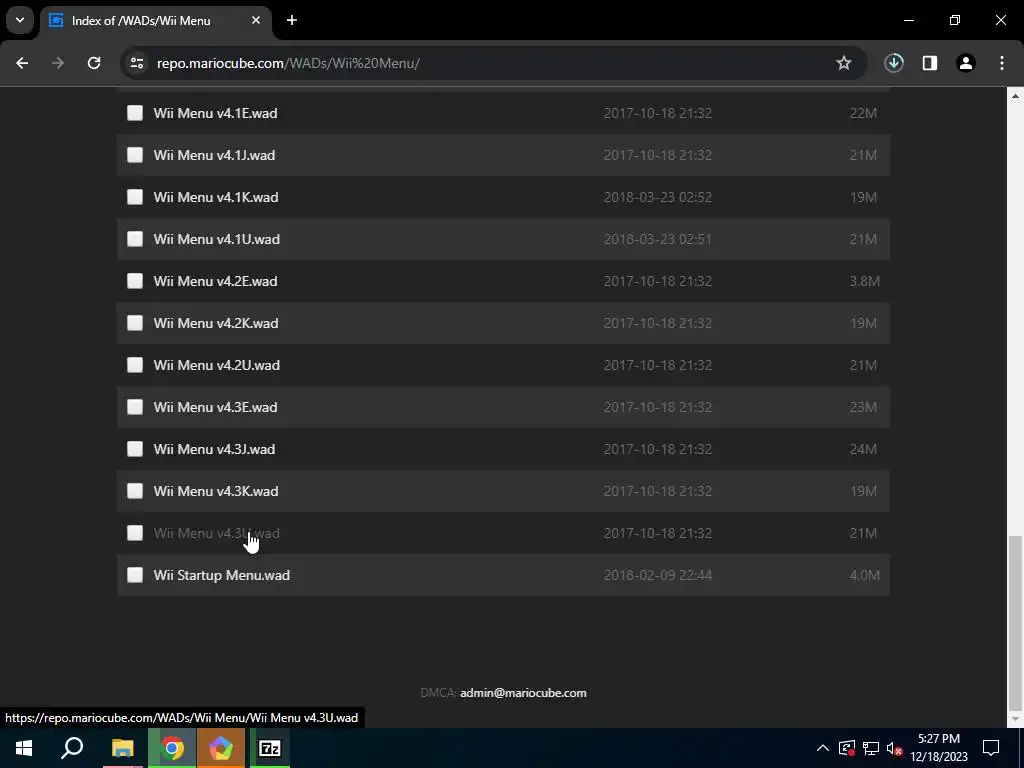
Task: Open File Explorer from taskbar
Action: (x=122, y=748)
